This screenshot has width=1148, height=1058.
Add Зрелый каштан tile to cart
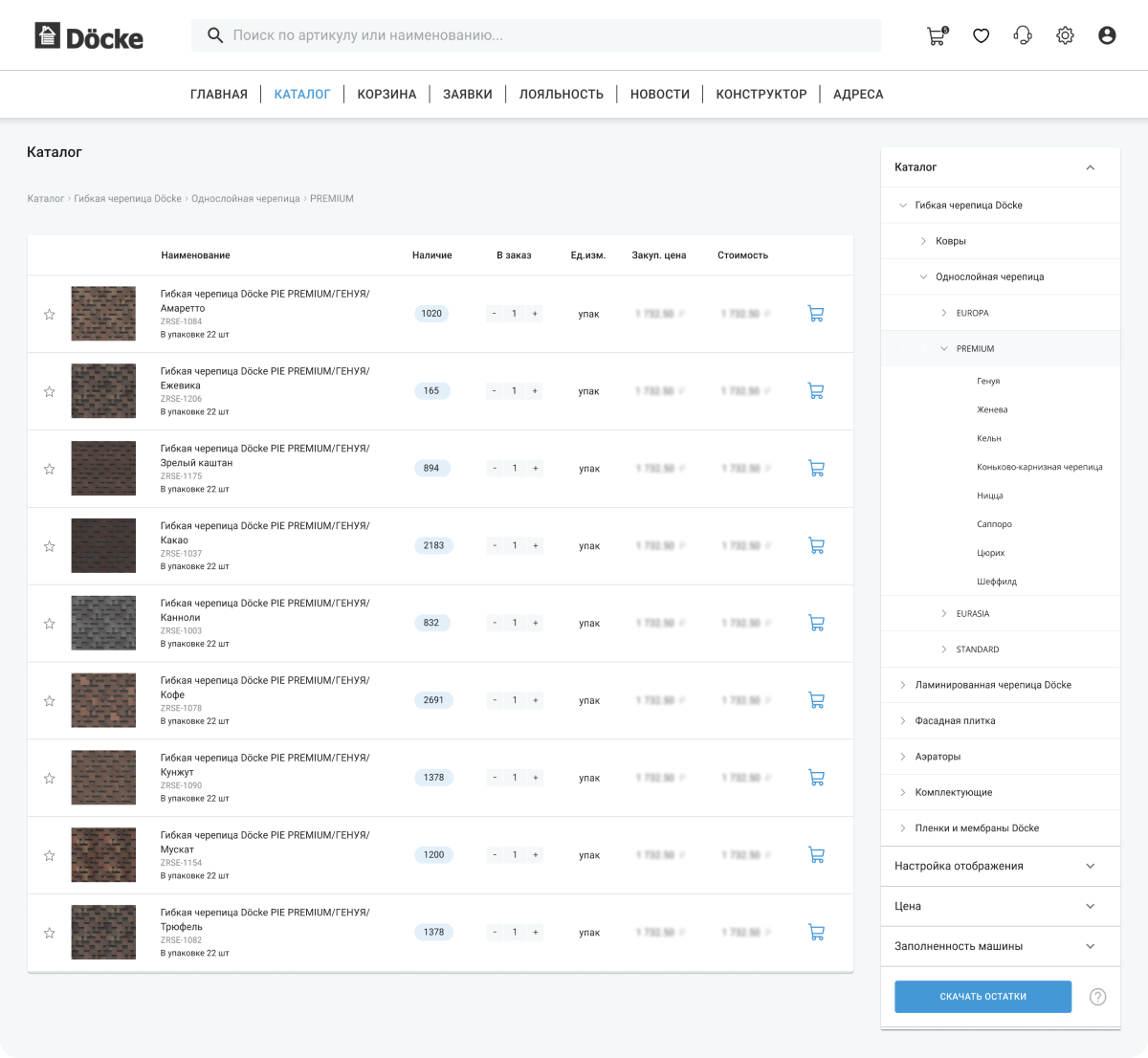(816, 469)
